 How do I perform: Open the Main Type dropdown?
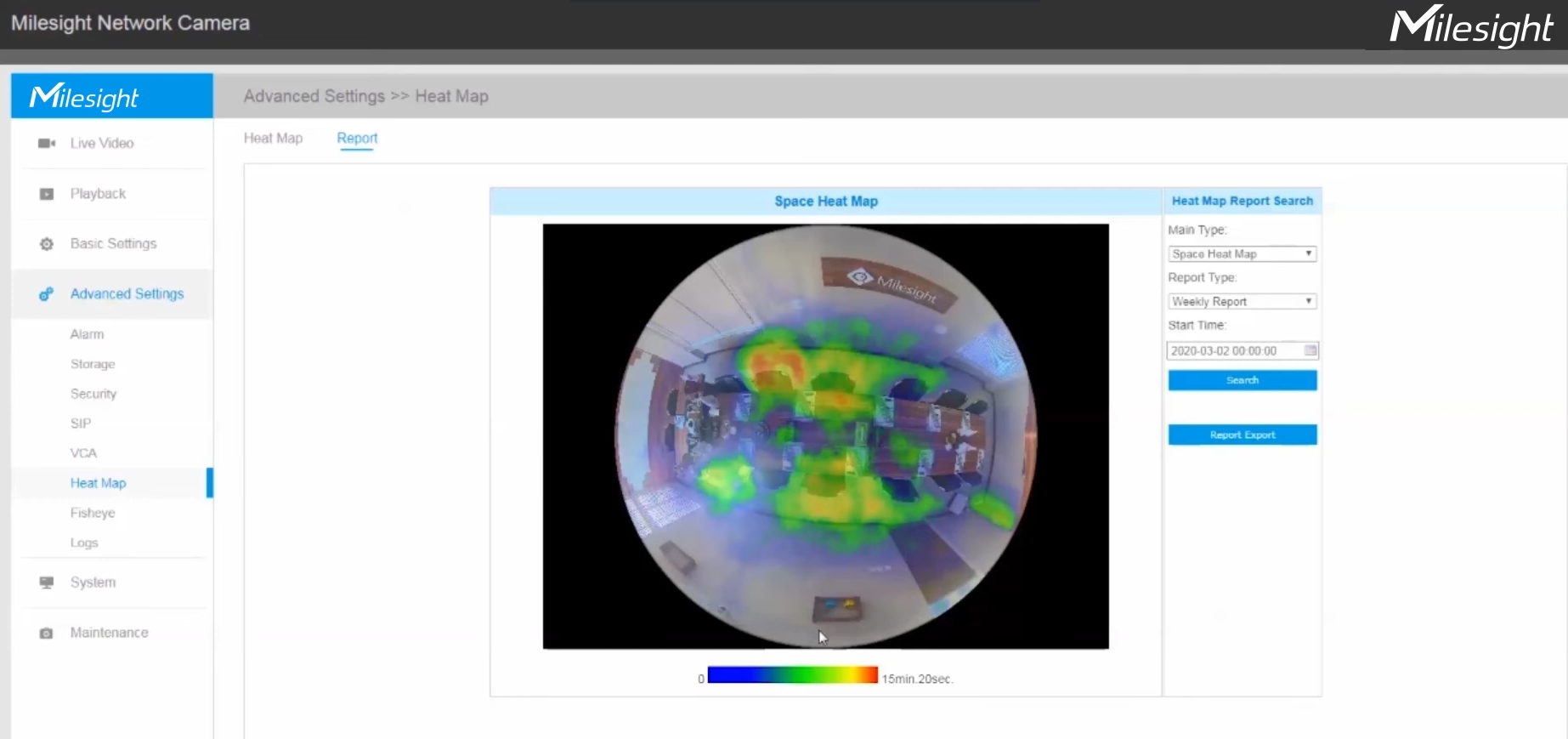coord(1243,253)
